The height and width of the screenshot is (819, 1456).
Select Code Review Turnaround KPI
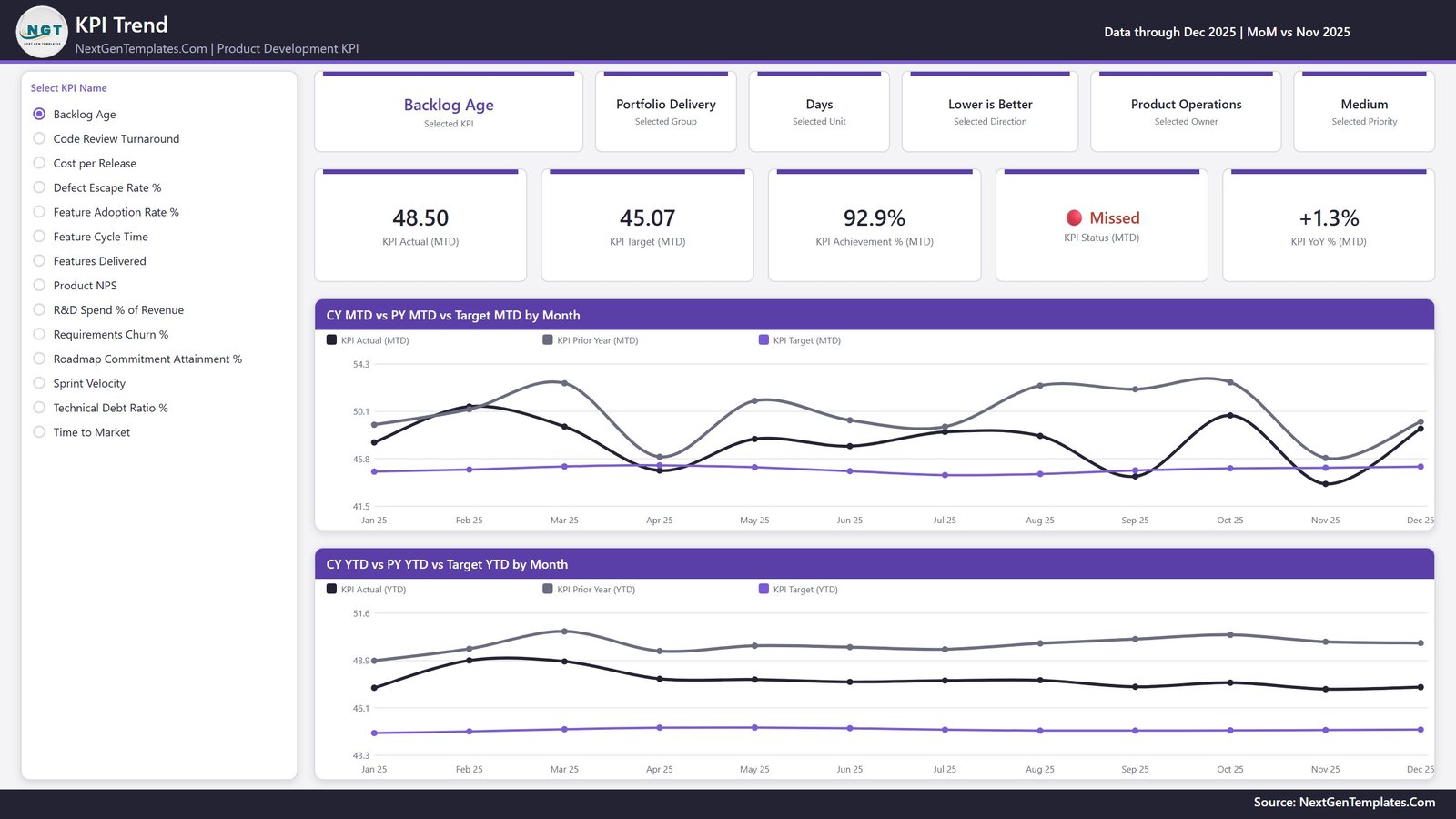(39, 138)
